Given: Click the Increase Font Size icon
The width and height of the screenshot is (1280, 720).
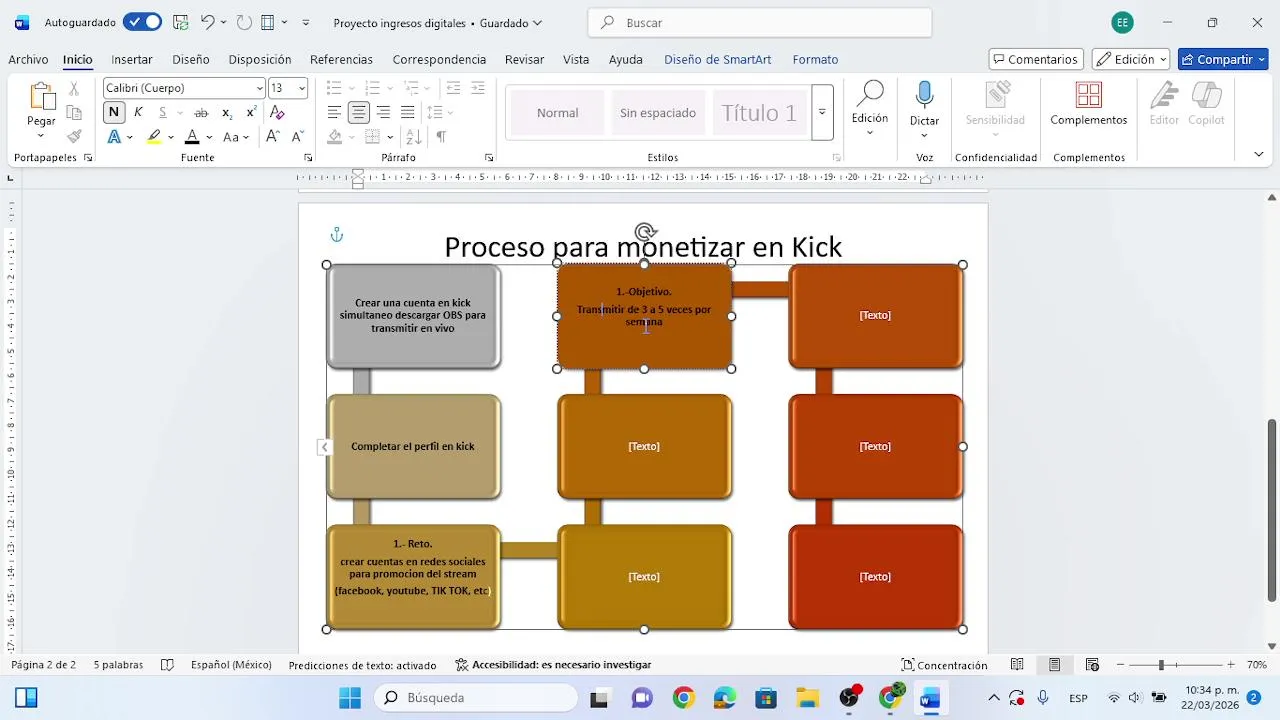Looking at the screenshot, I should pyautogui.click(x=273, y=137).
